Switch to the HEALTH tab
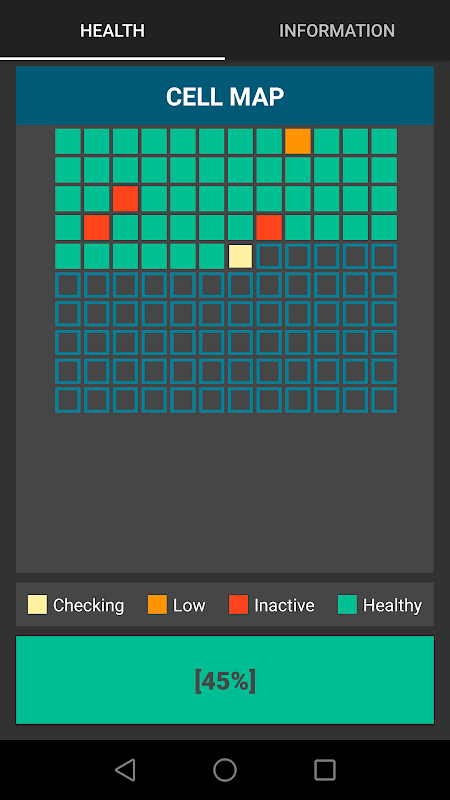 [112, 31]
